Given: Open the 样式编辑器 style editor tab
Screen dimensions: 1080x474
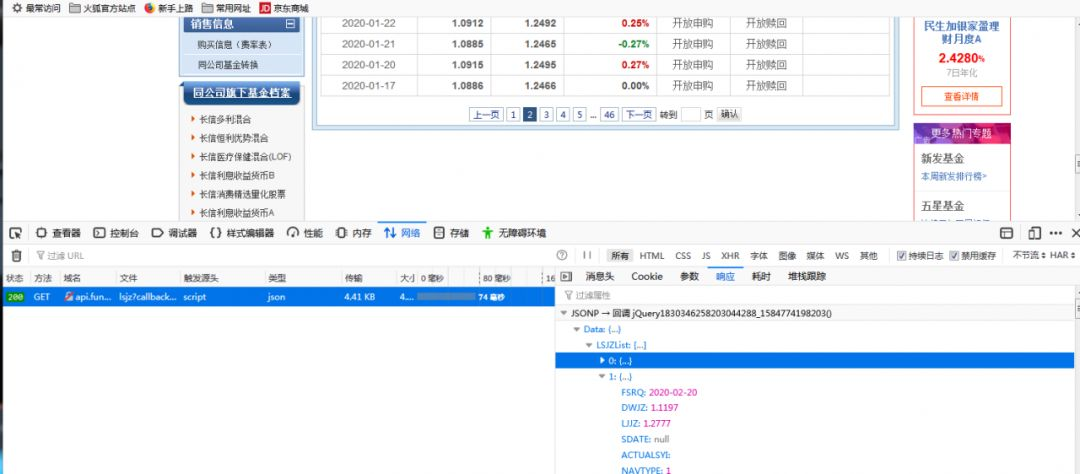Looking at the screenshot, I should pyautogui.click(x=242, y=233).
